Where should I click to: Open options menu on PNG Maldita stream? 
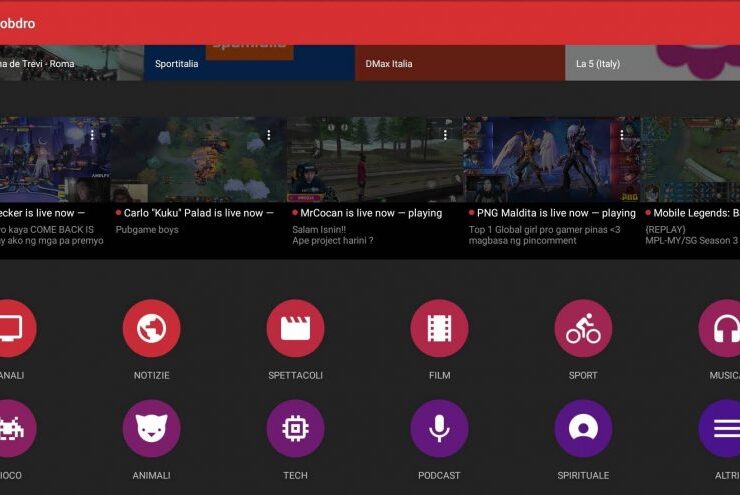click(622, 135)
